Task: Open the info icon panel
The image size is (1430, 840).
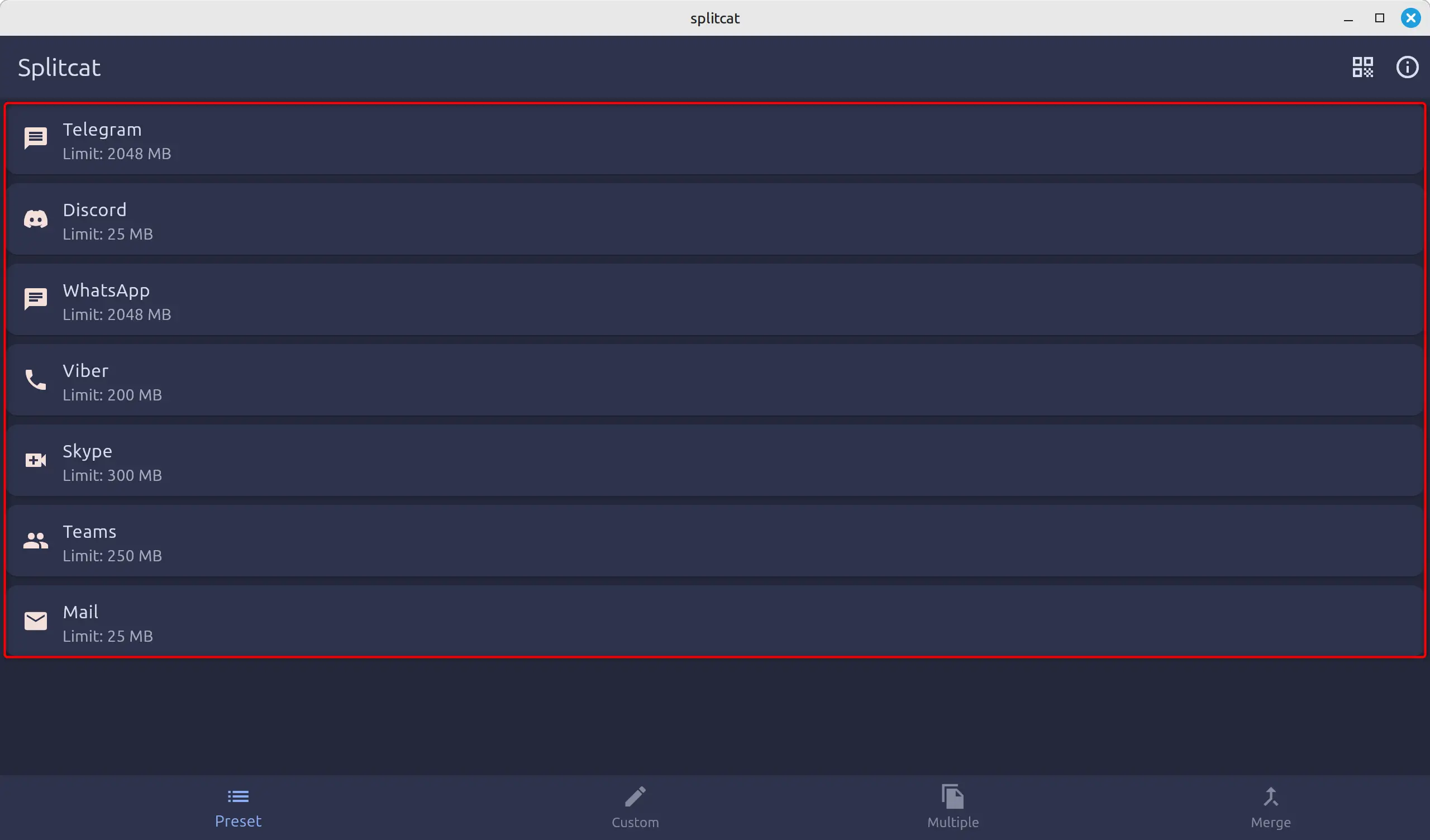Action: click(x=1407, y=67)
